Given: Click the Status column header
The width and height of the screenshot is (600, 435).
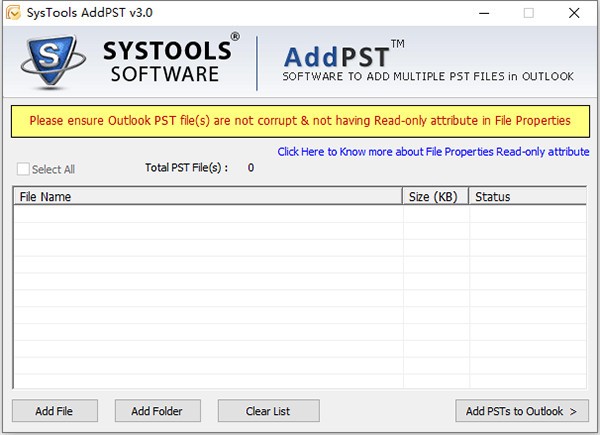Looking at the screenshot, I should [x=528, y=197].
